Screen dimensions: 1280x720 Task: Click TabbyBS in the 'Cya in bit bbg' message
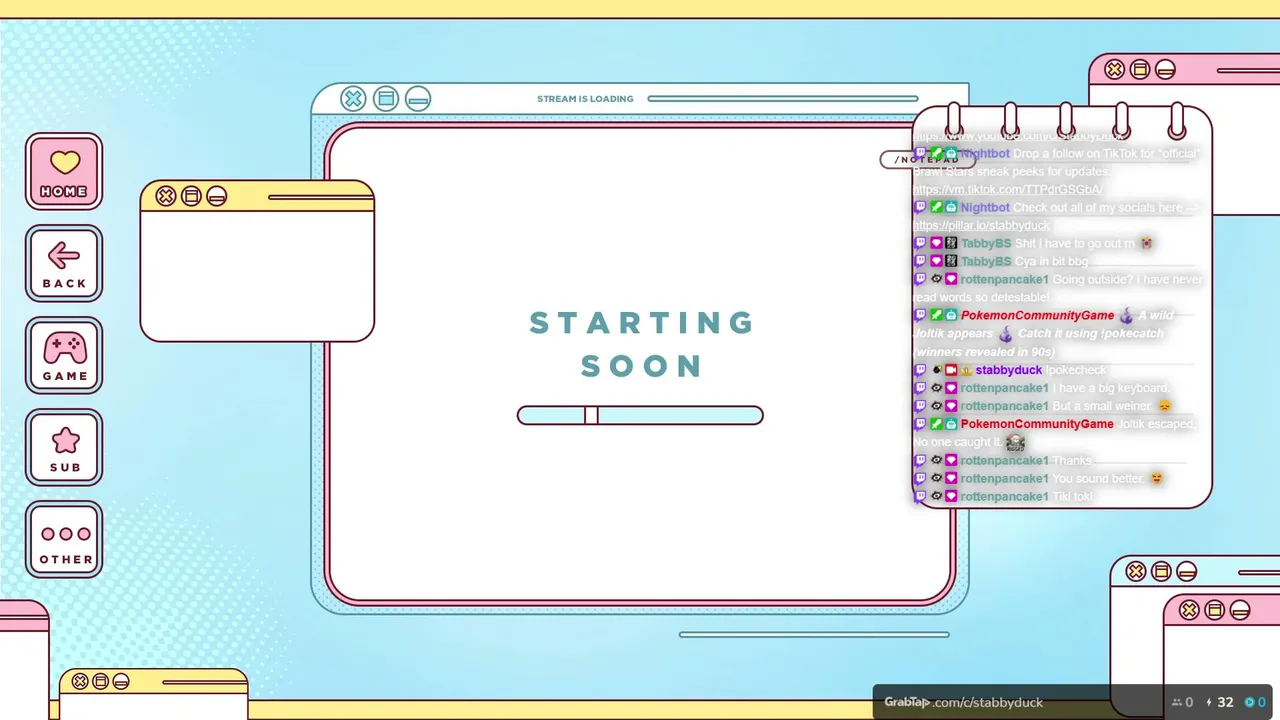tap(986, 262)
